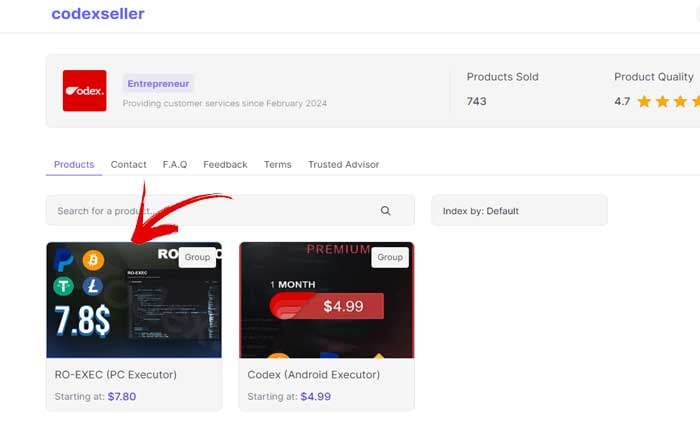Image resolution: width=700 pixels, height=430 pixels.
Task: Click the first rating star
Action: point(645,101)
